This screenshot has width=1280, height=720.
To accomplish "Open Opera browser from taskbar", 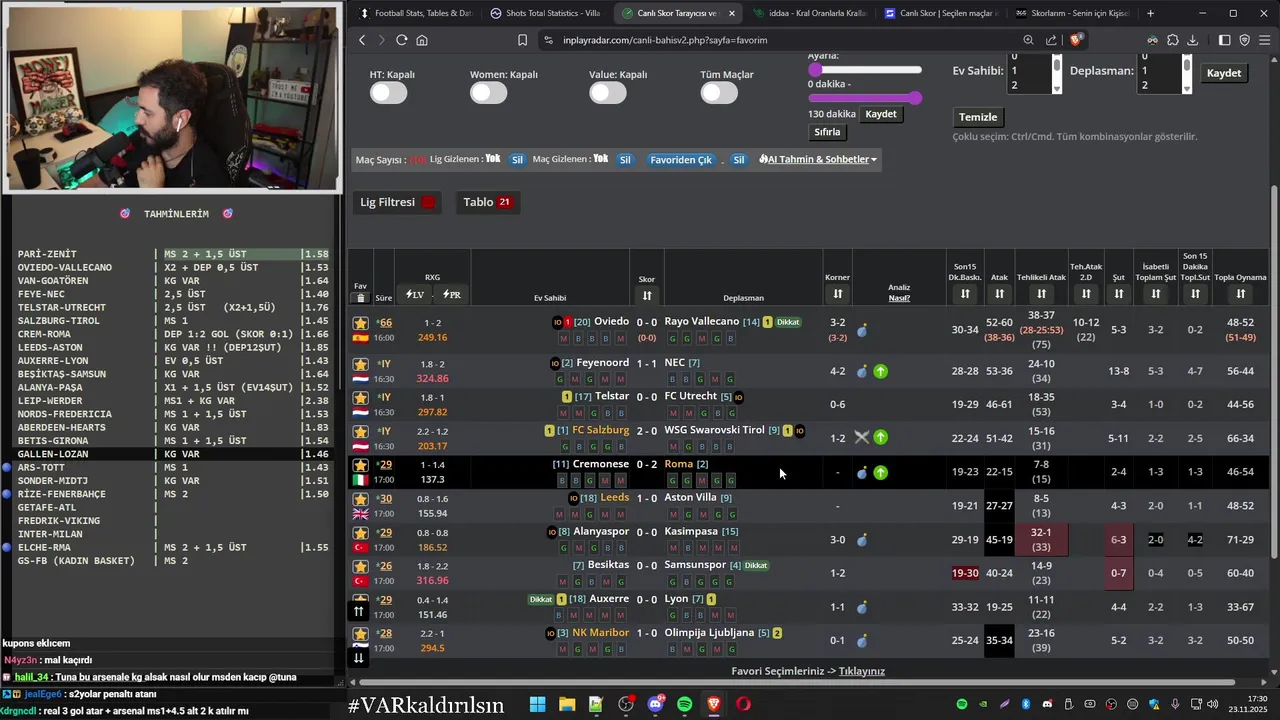I will tap(743, 704).
